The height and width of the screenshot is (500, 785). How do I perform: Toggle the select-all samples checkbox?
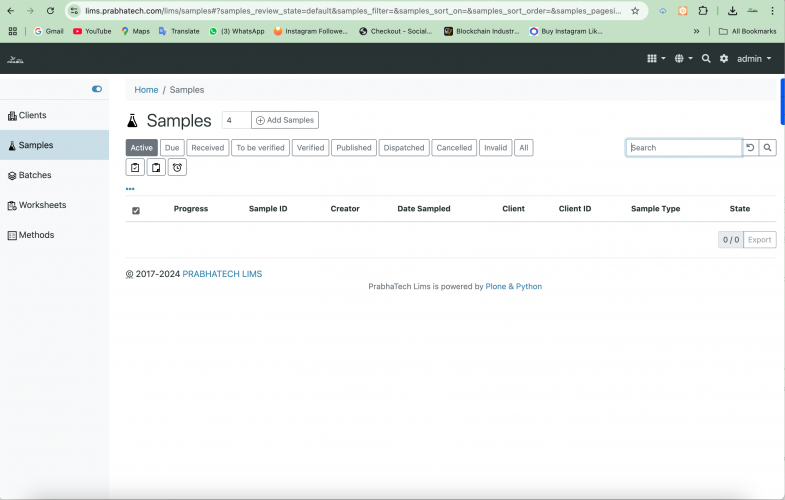(x=136, y=210)
